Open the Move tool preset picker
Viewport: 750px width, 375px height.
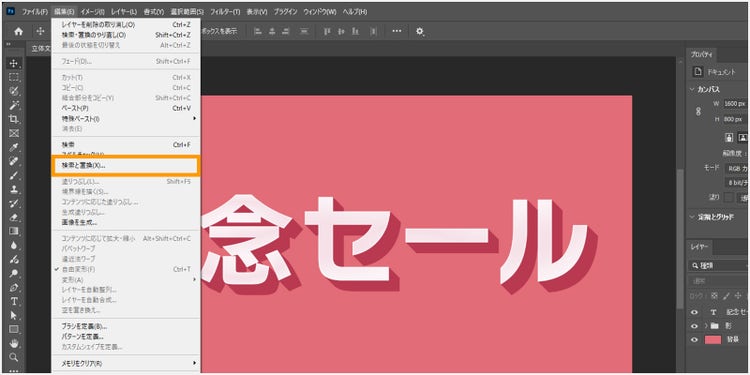pyautogui.click(x=41, y=32)
